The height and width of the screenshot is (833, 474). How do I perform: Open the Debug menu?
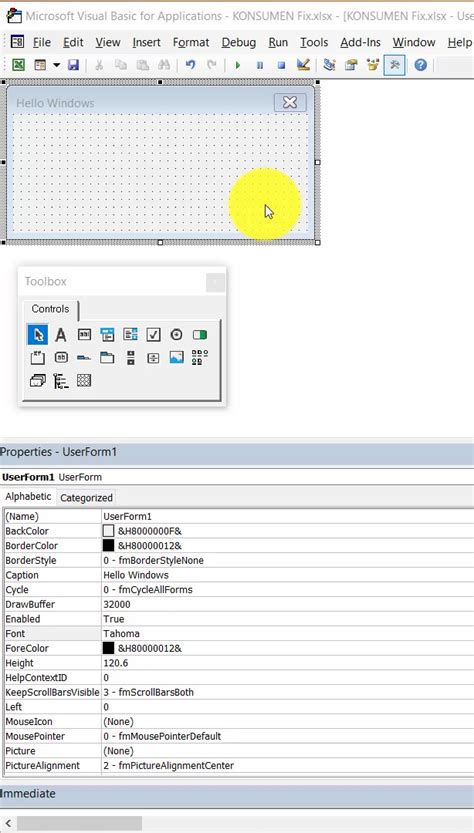click(239, 42)
